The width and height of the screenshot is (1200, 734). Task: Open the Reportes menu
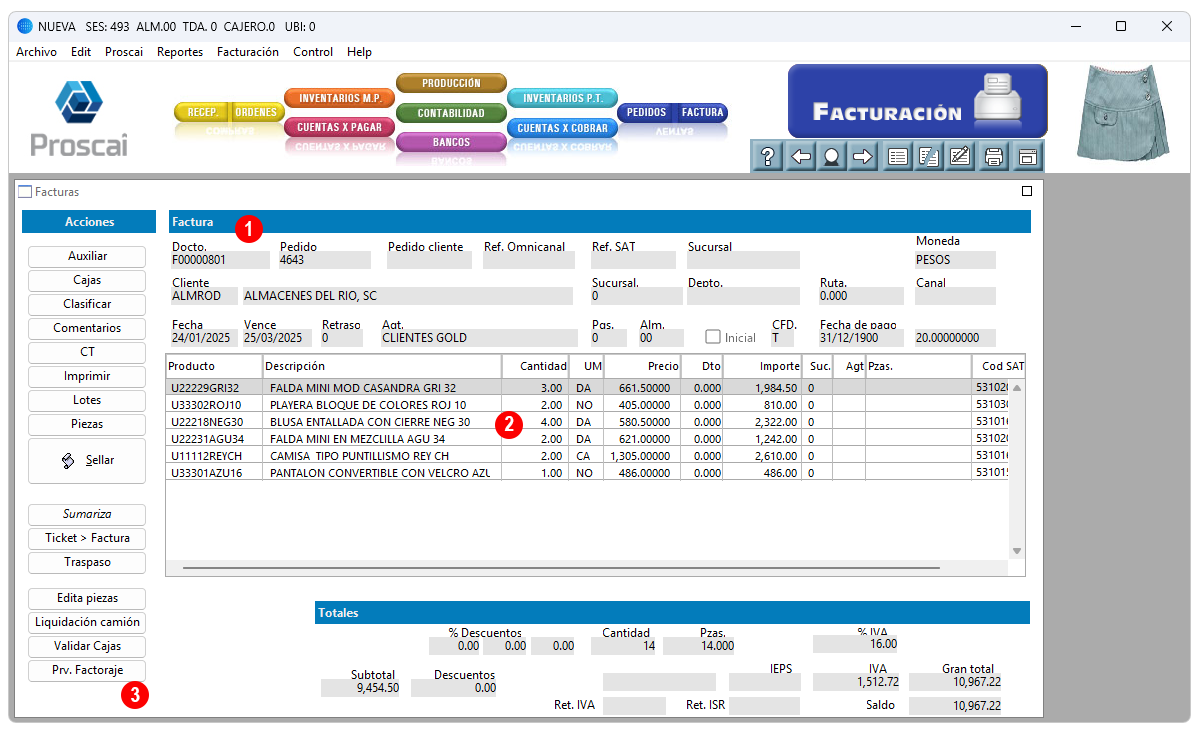tap(180, 52)
